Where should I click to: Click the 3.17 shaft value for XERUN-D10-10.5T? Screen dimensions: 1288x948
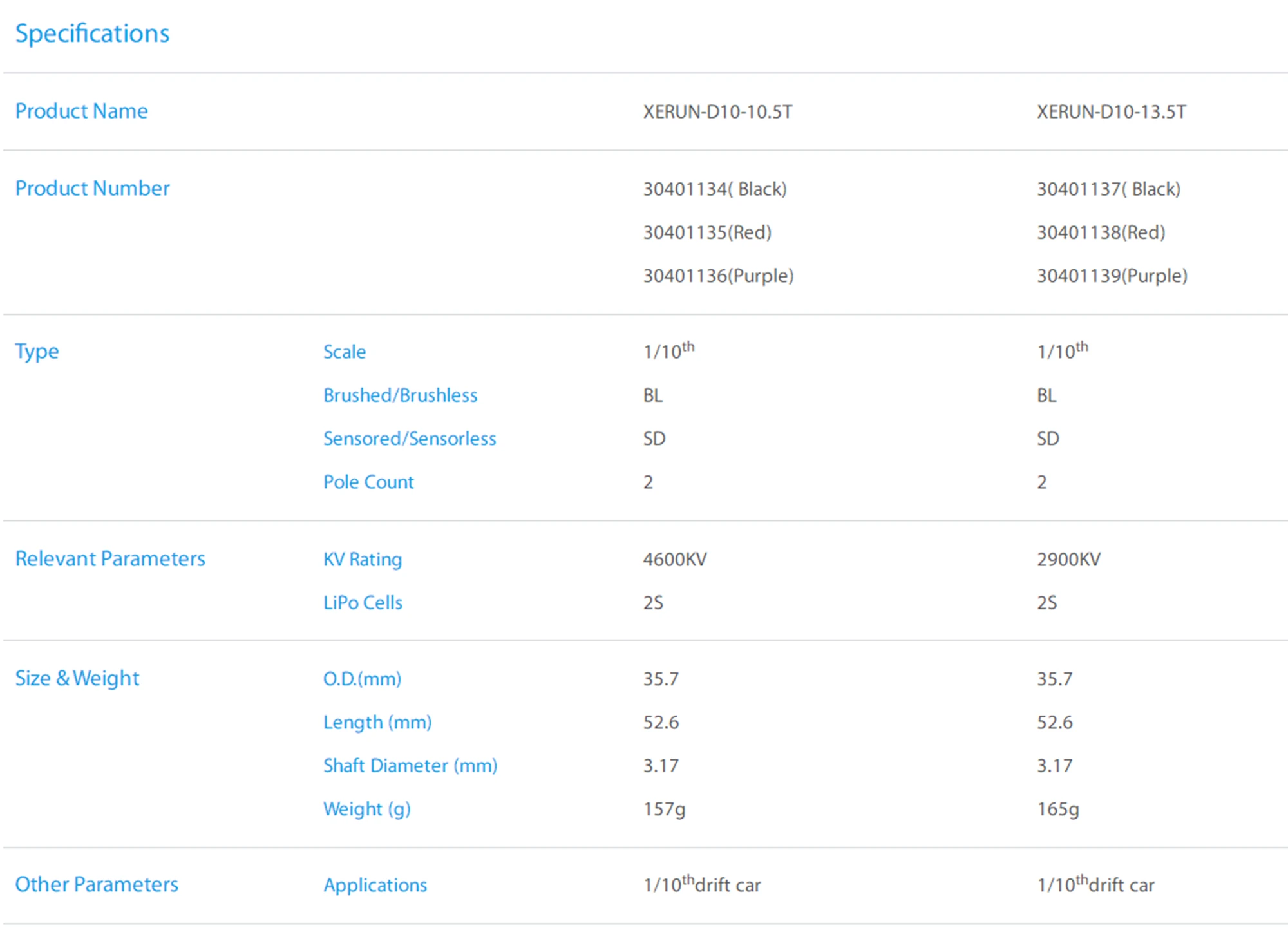pos(661,765)
